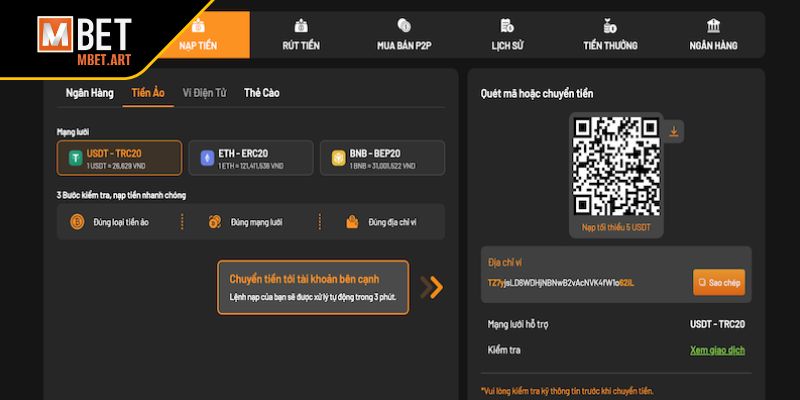Viewport: 800px width, 400px height.
Task: Select USDT - TRC20 network option
Action: 120,158
